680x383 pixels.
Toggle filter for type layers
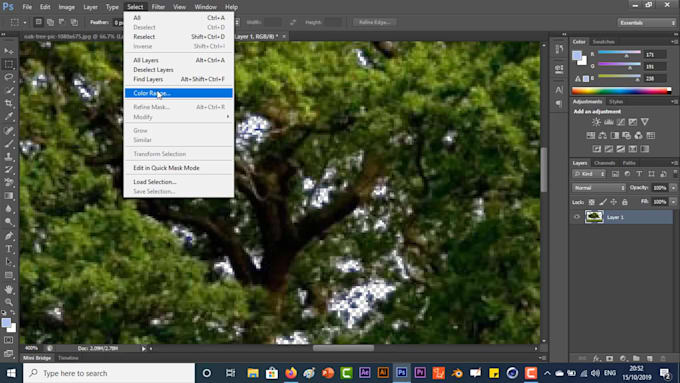pos(639,174)
